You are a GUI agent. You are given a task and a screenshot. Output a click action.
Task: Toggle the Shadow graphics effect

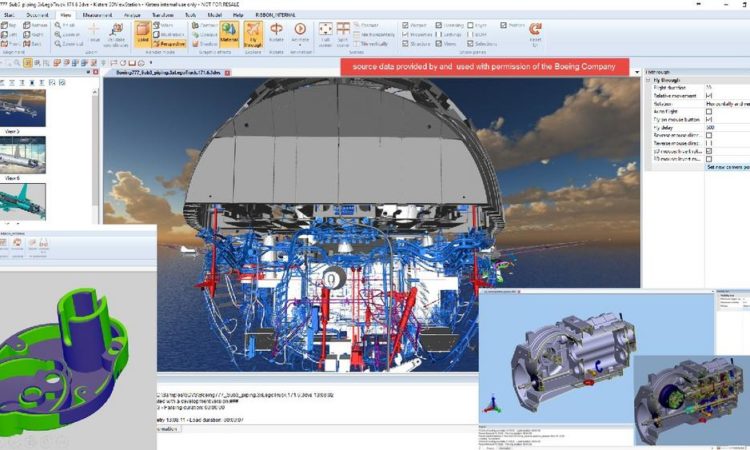click(x=204, y=44)
